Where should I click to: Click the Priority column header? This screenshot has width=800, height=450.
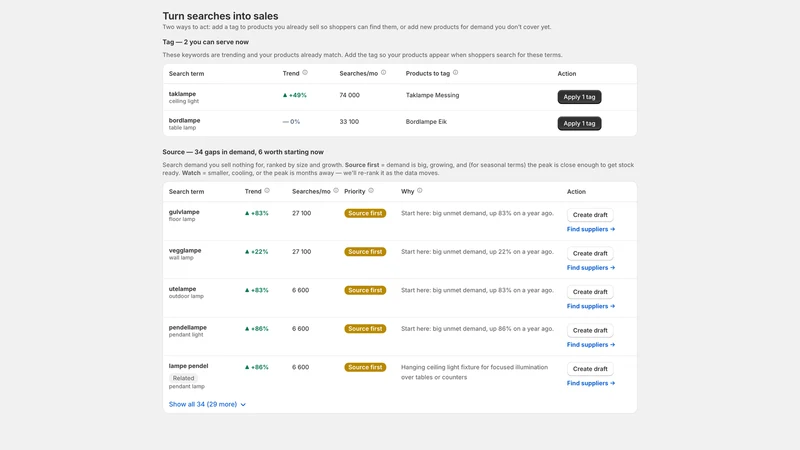[x=355, y=191]
